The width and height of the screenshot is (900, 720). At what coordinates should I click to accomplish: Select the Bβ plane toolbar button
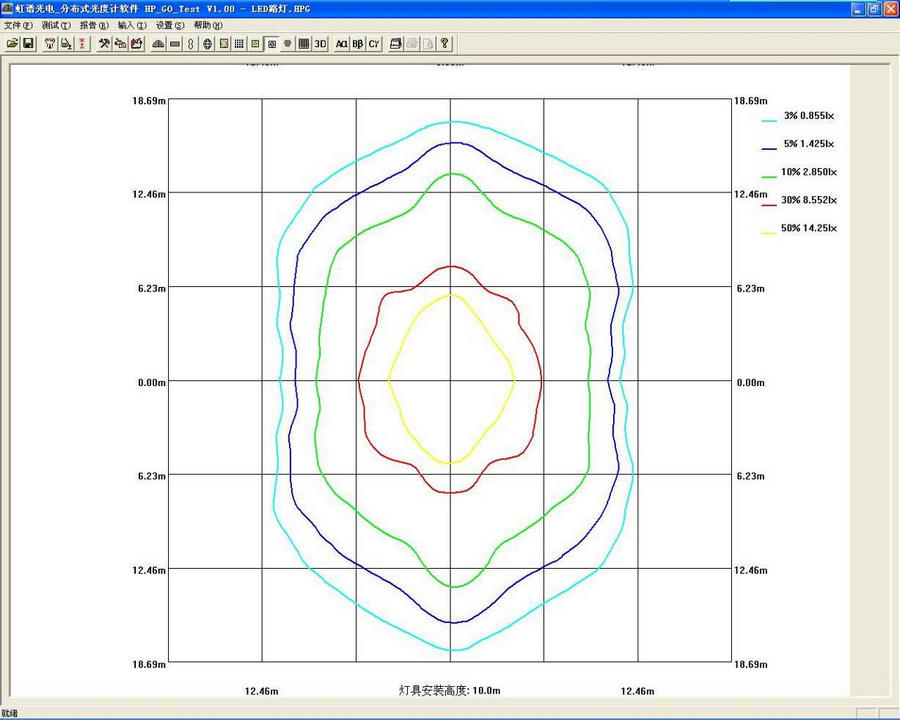pyautogui.click(x=358, y=44)
